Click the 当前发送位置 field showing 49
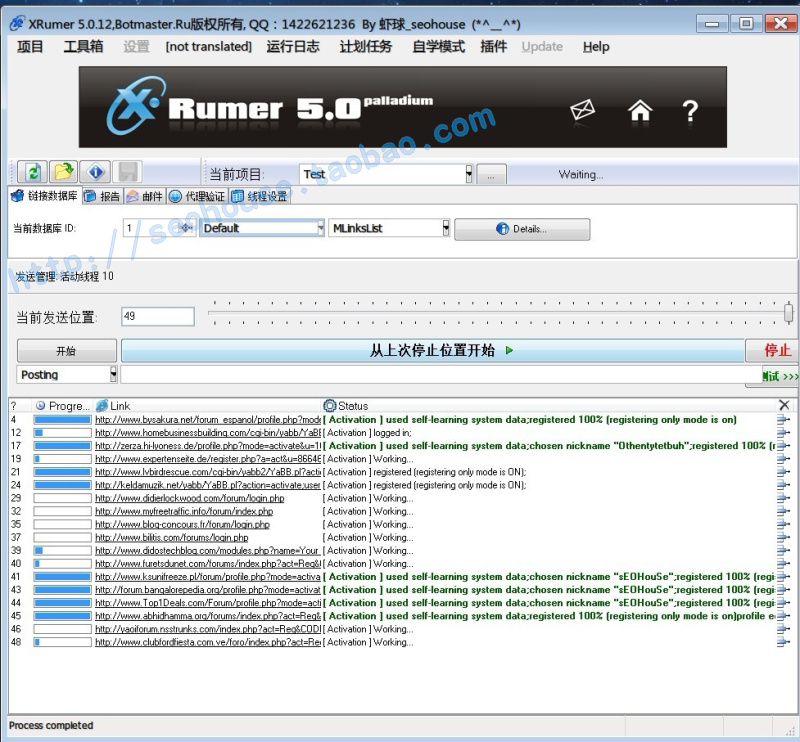 [158, 316]
